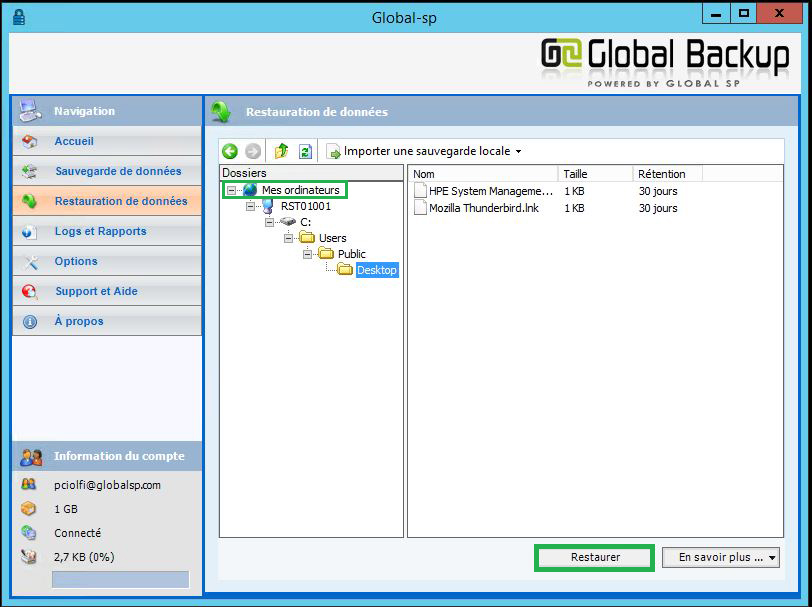
Task: Click the storage usage progress bar
Action: pos(120,580)
